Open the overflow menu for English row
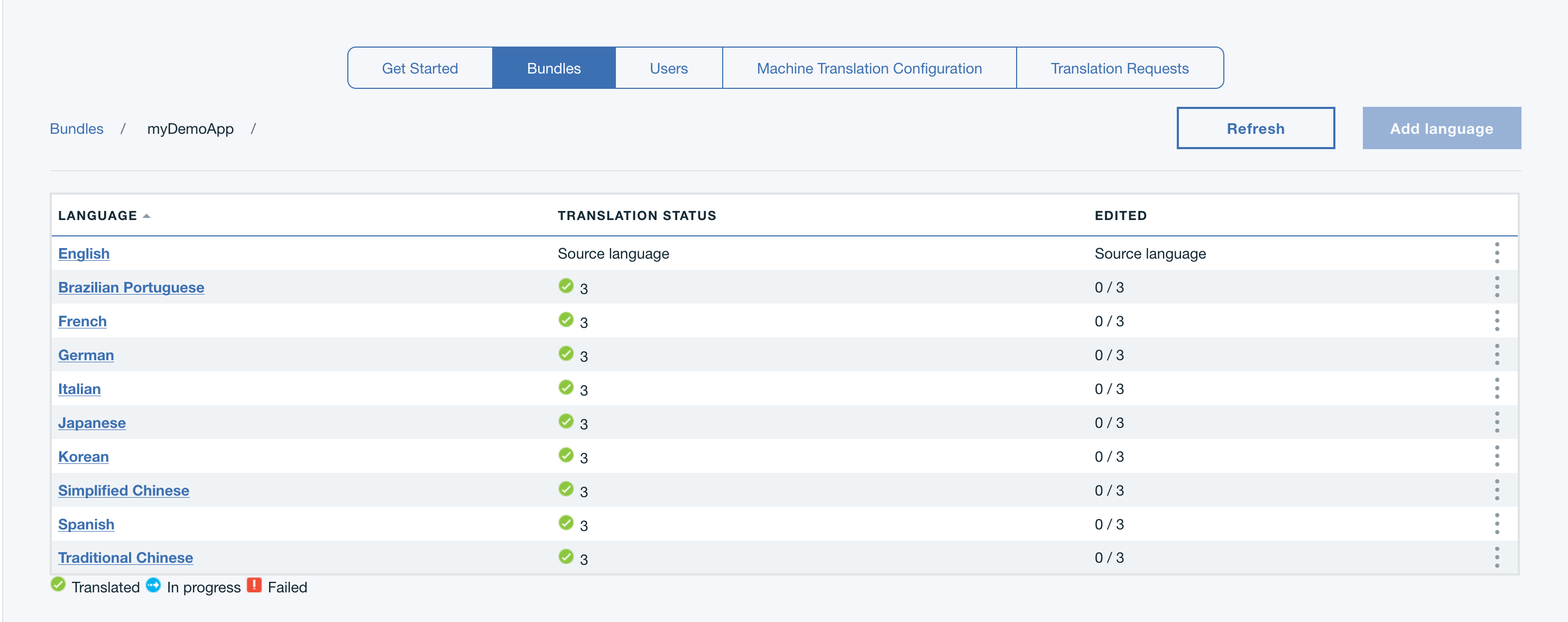This screenshot has height=622, width=1568. (1497, 253)
